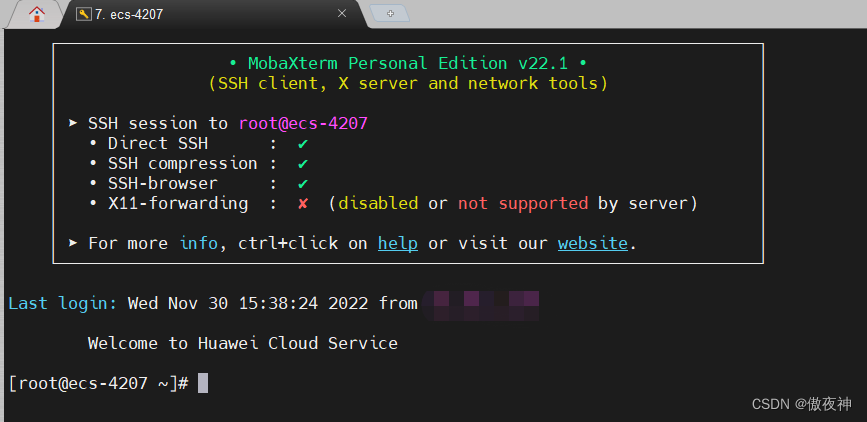This screenshot has height=422, width=867.
Task: Click the root@ecs-4207 session name
Action: (x=303, y=123)
